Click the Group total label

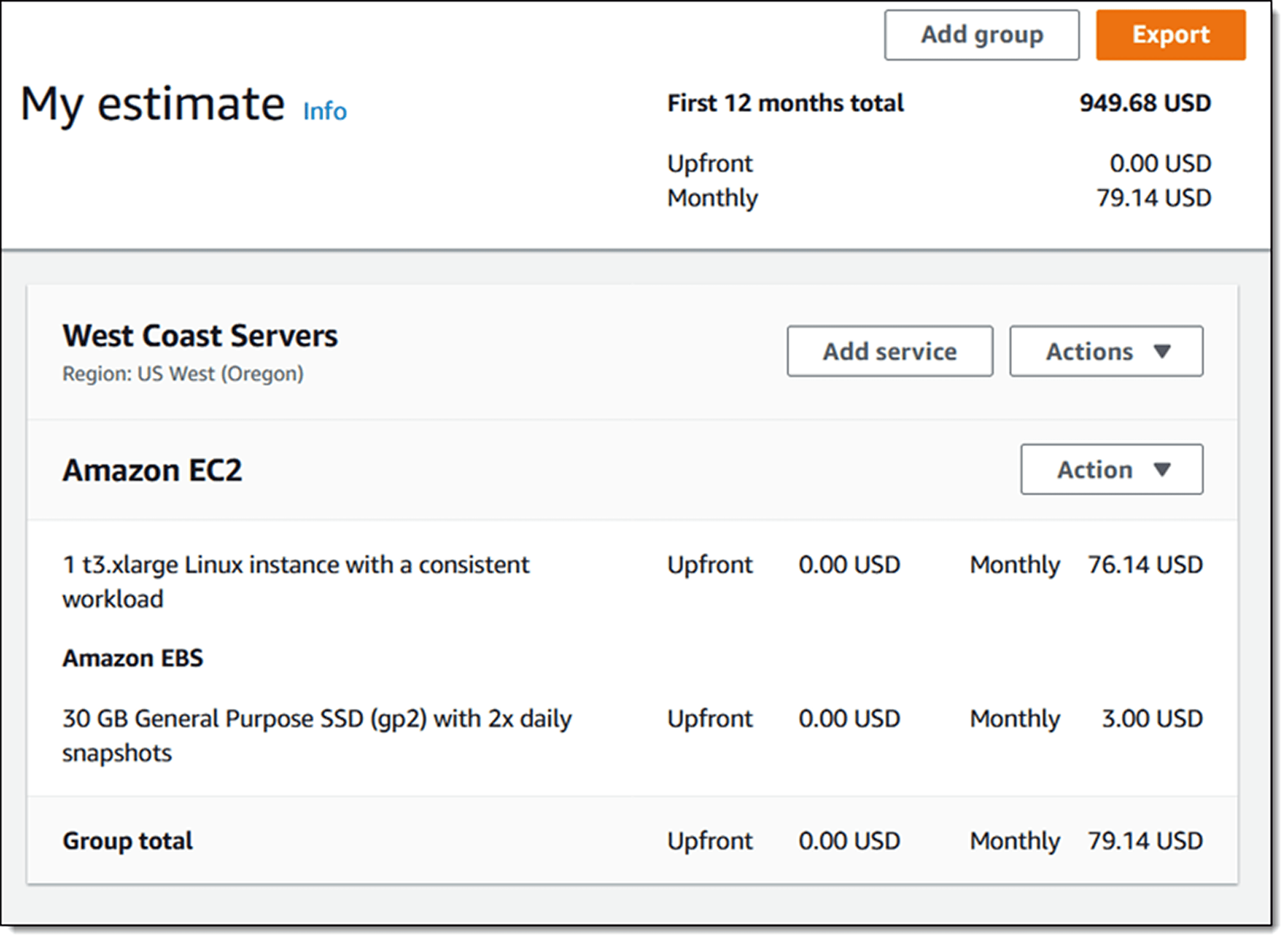point(128,841)
